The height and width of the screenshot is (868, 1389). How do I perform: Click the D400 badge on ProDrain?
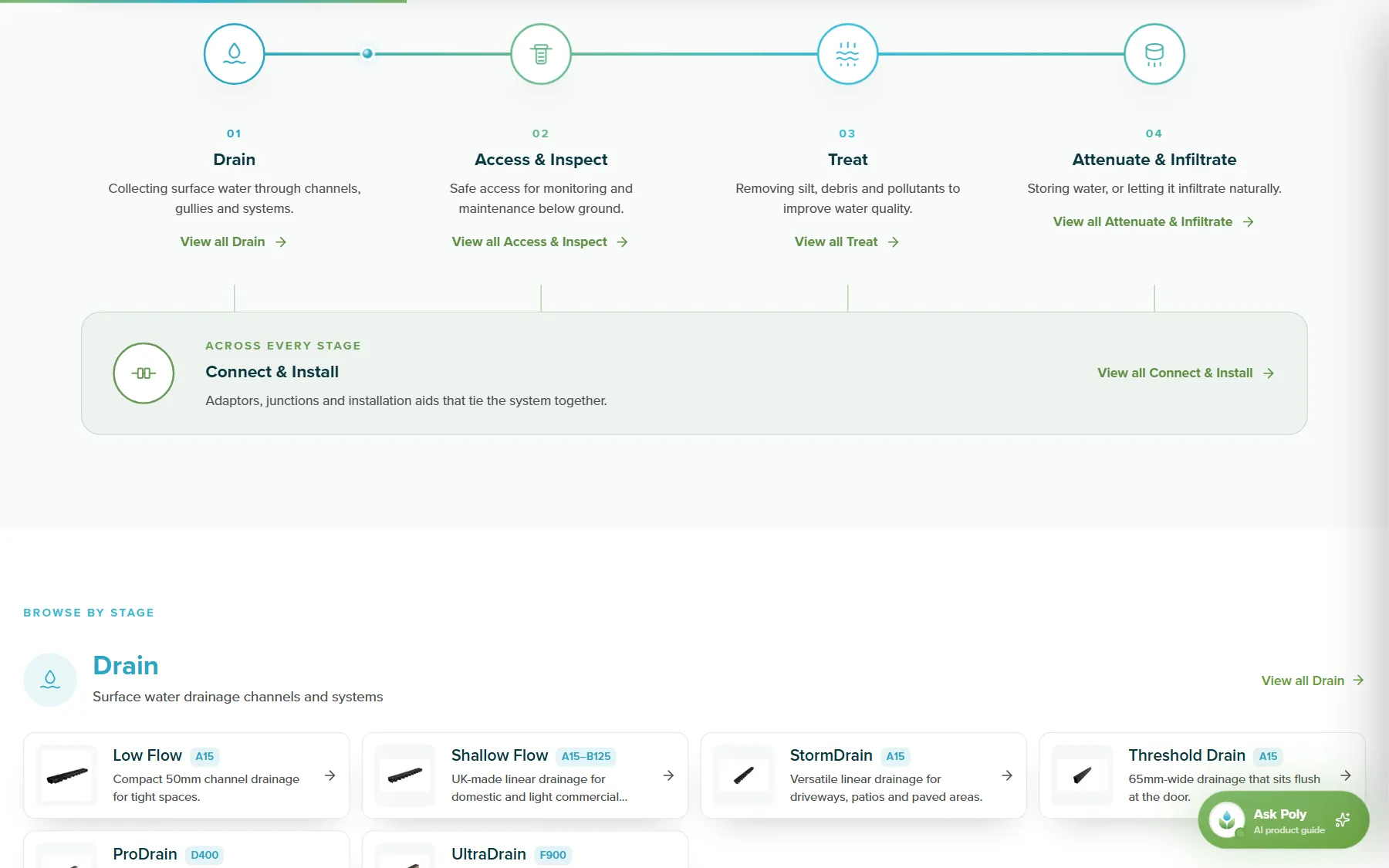tap(204, 855)
